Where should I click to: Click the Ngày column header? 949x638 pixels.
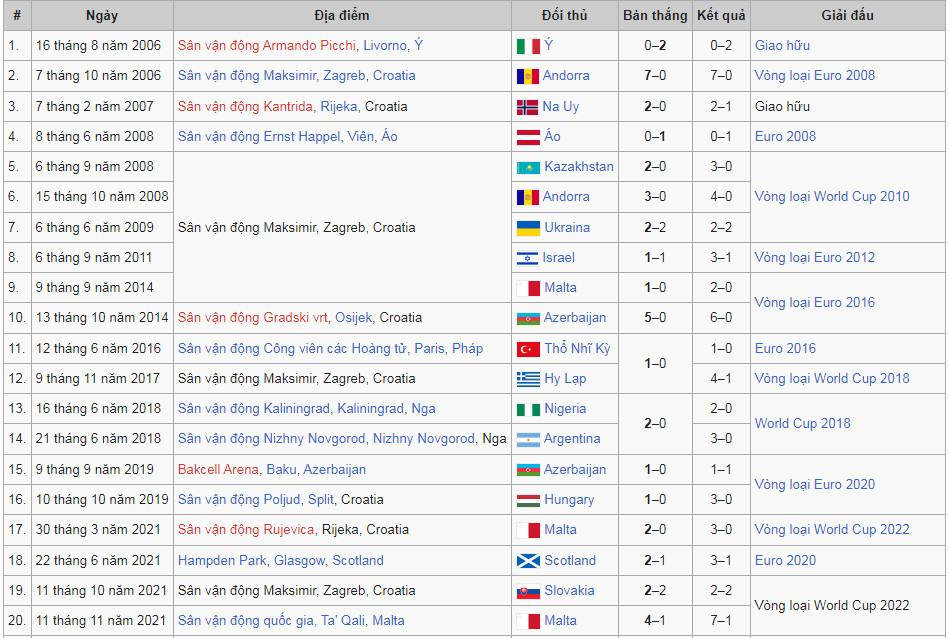pos(99,15)
